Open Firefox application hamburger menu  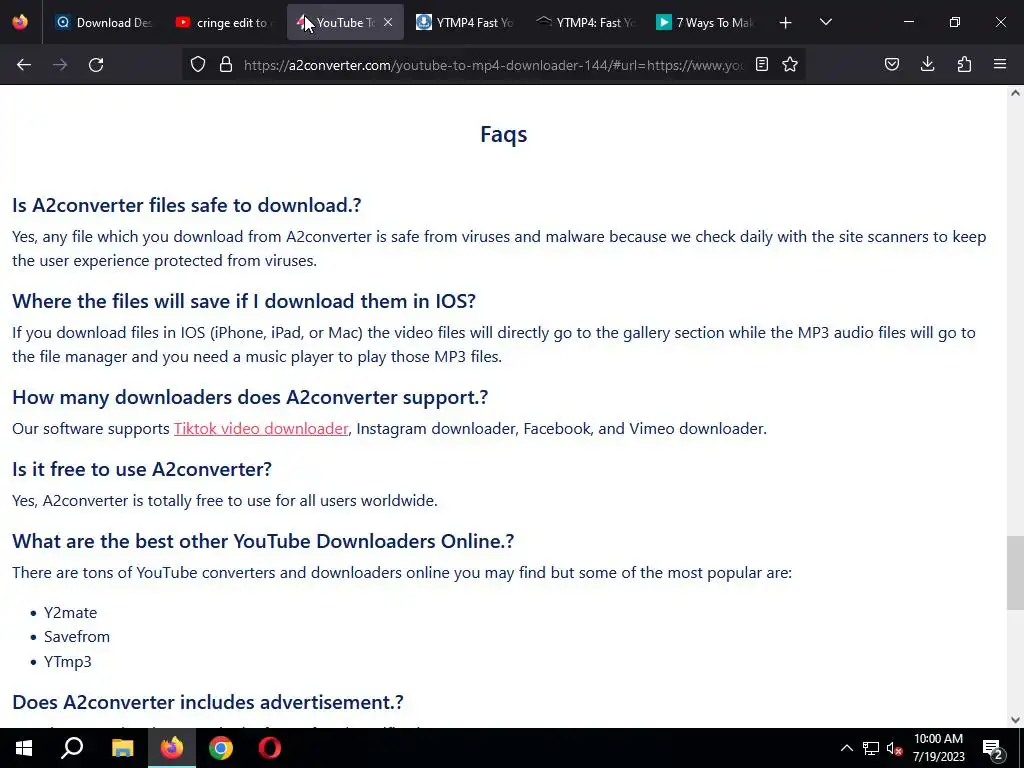click(x=1000, y=65)
